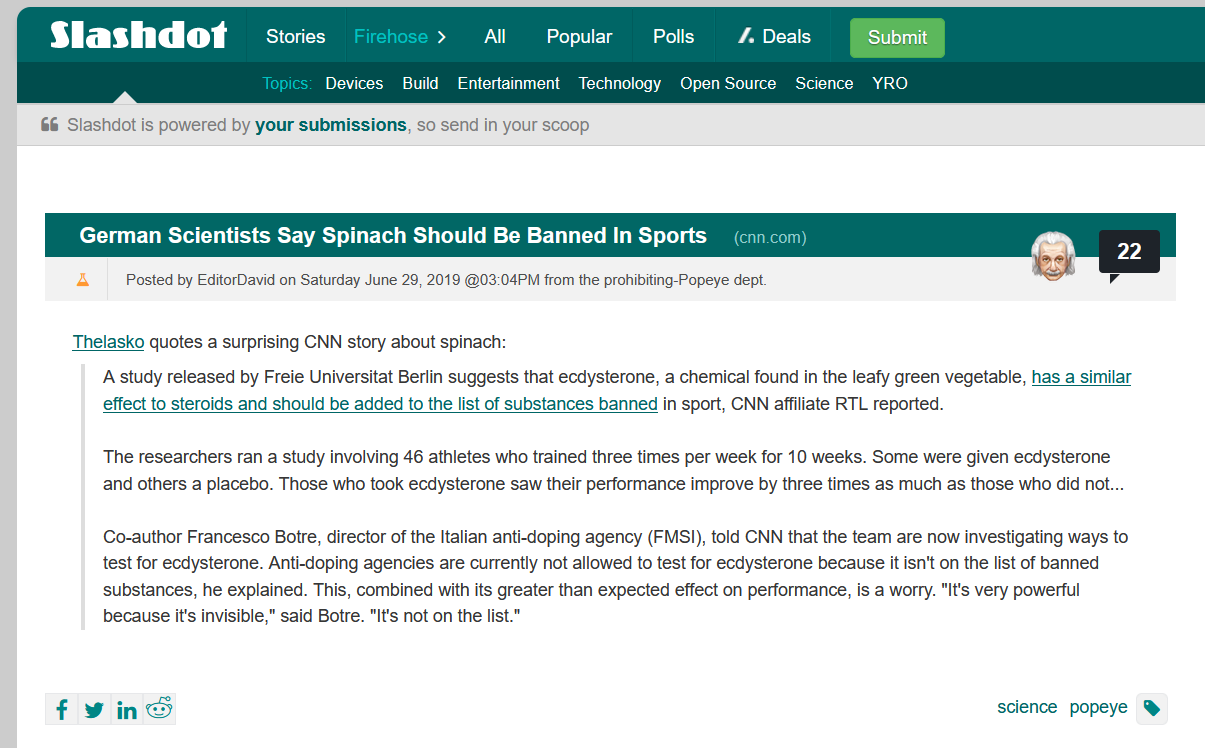Open the tag label icon next to popeye
Screen dimensions: 1205x748
pyautogui.click(x=1150, y=708)
